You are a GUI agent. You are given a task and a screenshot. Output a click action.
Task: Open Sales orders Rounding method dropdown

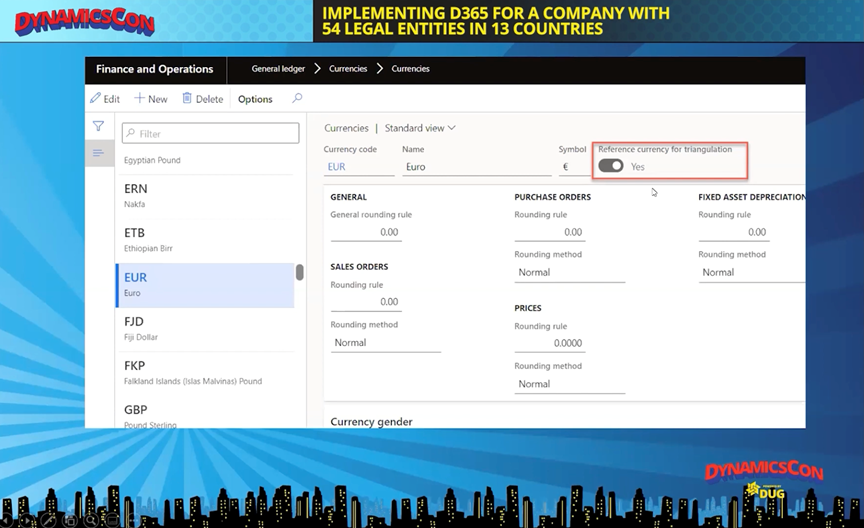385,343
